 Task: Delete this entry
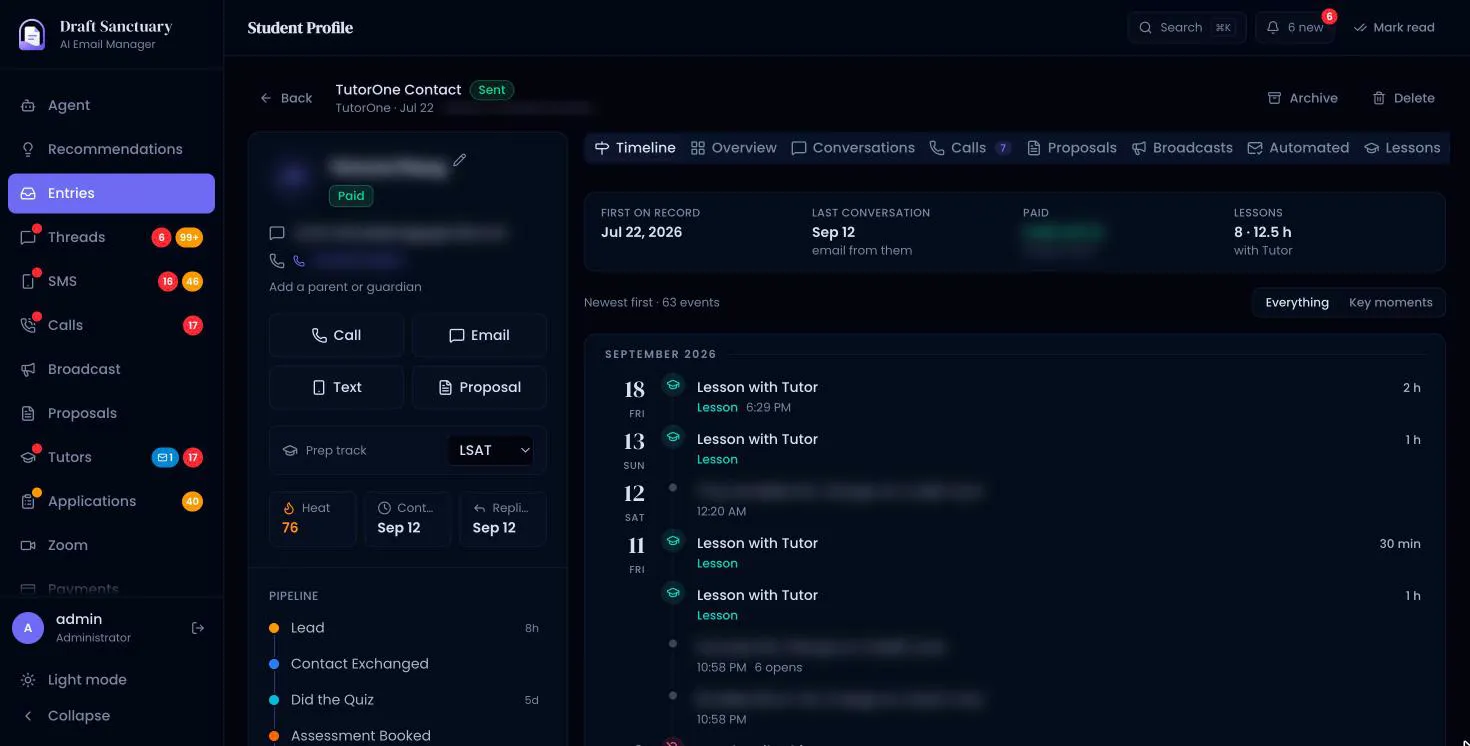(1404, 98)
